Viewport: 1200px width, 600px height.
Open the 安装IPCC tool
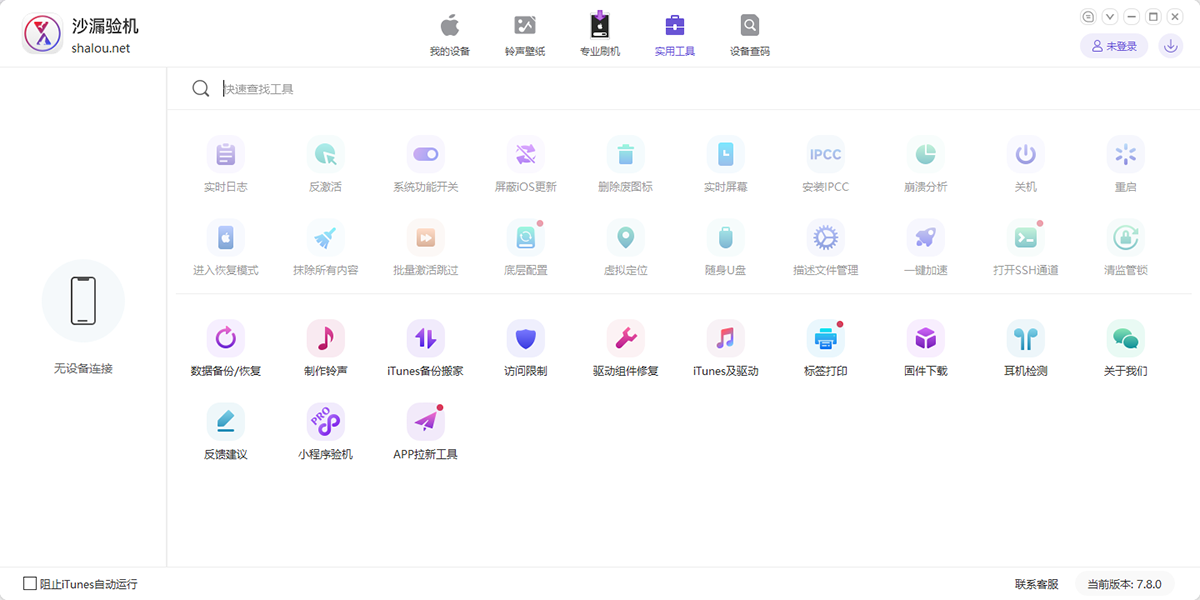click(x=826, y=165)
